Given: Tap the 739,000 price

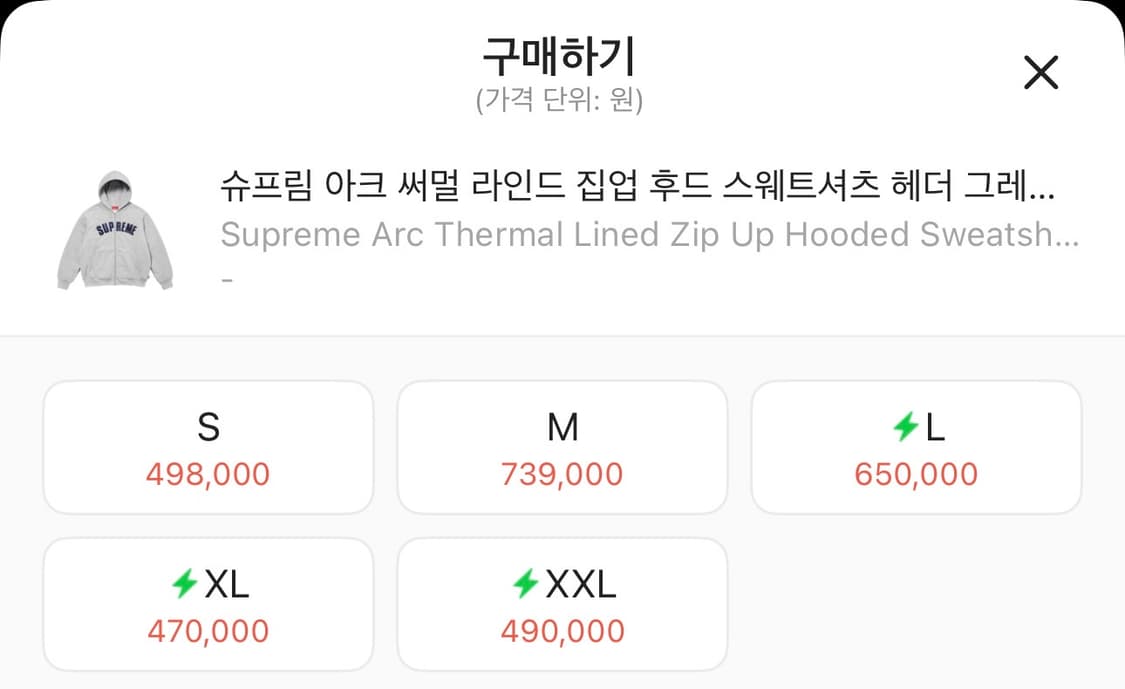Looking at the screenshot, I should click(562, 474).
